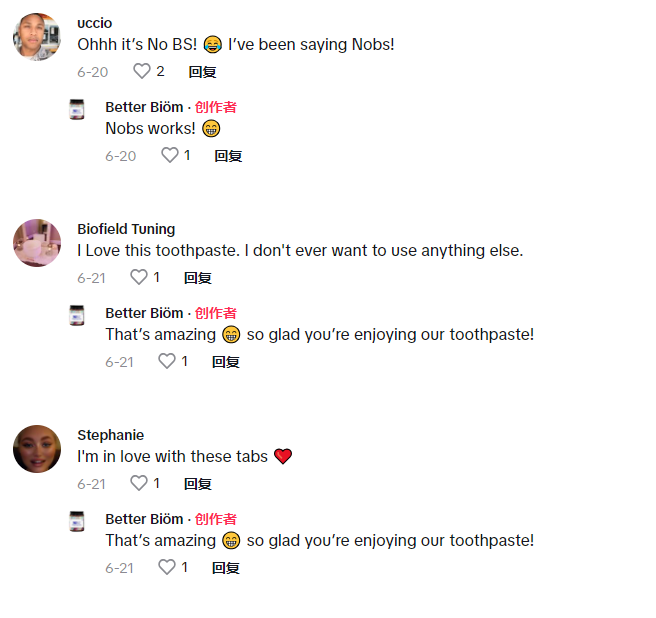656x618 pixels.
Task: Visit Stephanie's username link
Action: [x=110, y=435]
